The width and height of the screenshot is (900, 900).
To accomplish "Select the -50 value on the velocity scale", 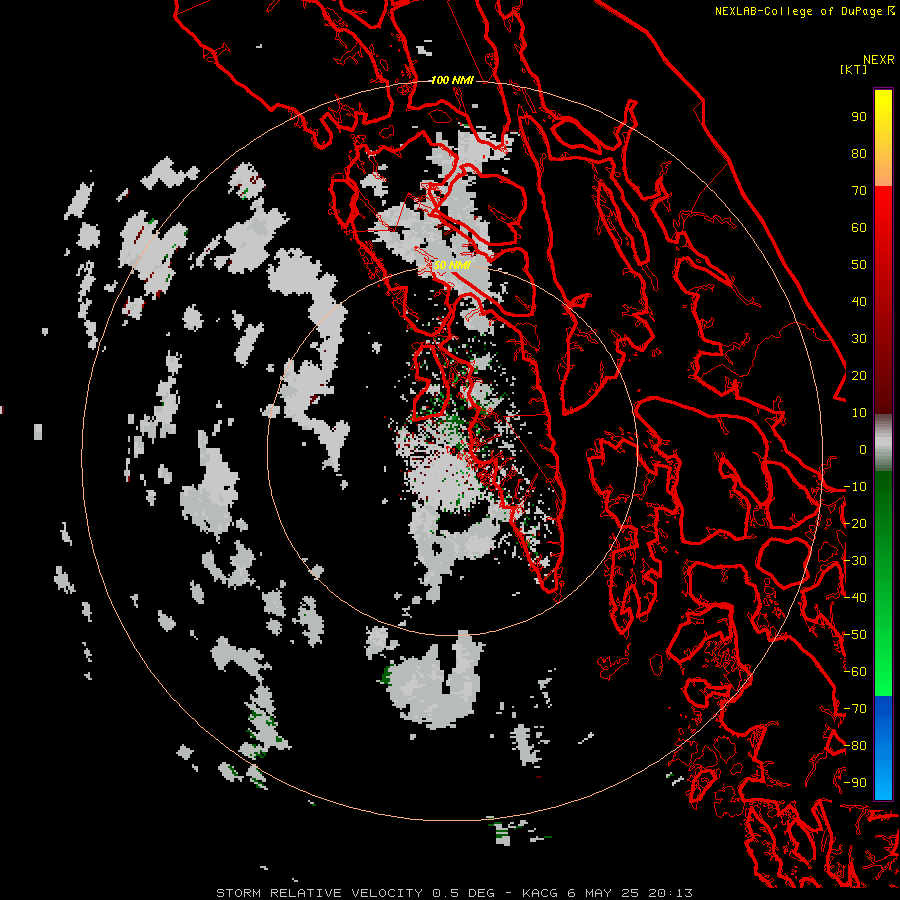I will point(855,635).
